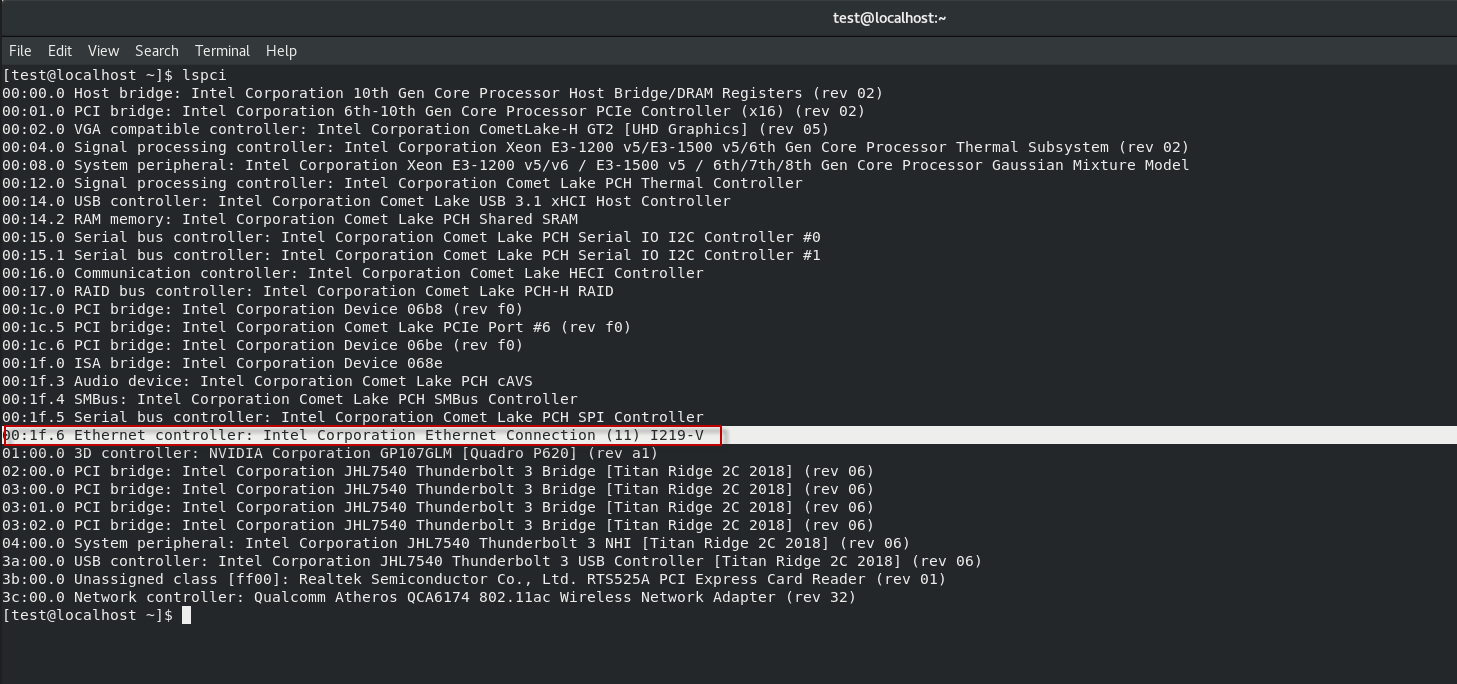Open the Help menu

tap(281, 51)
